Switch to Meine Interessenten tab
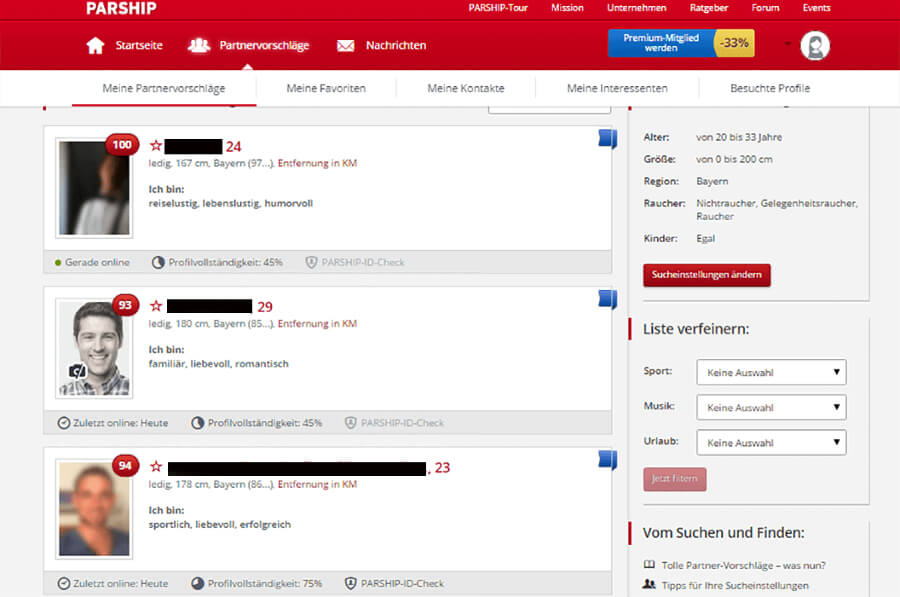 [x=617, y=88]
